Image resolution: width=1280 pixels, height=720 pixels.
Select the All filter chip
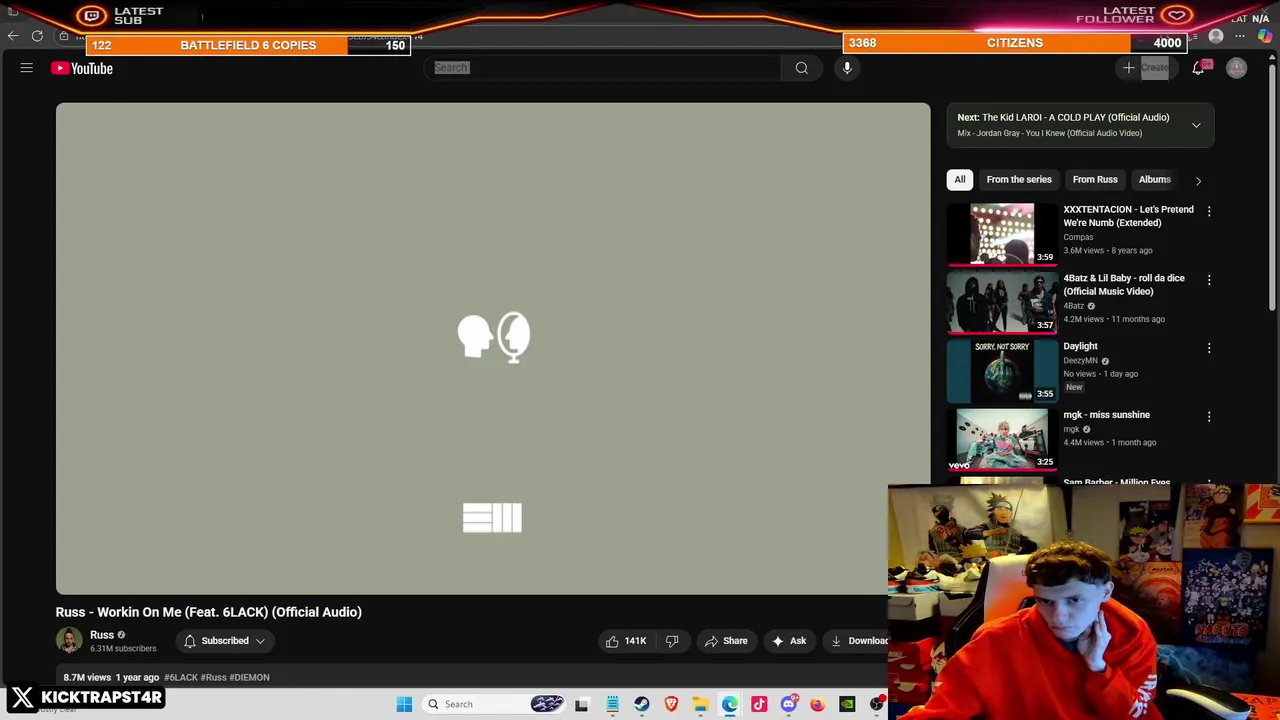[x=960, y=179]
